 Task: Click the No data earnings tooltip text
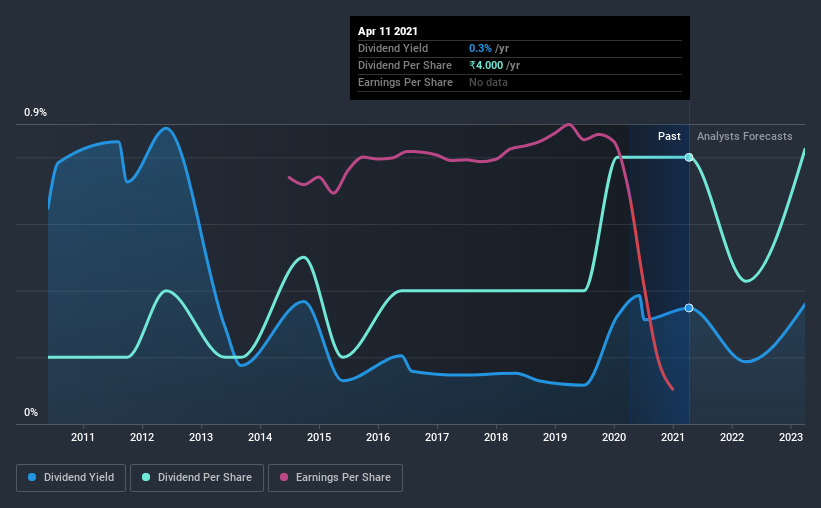pos(488,82)
